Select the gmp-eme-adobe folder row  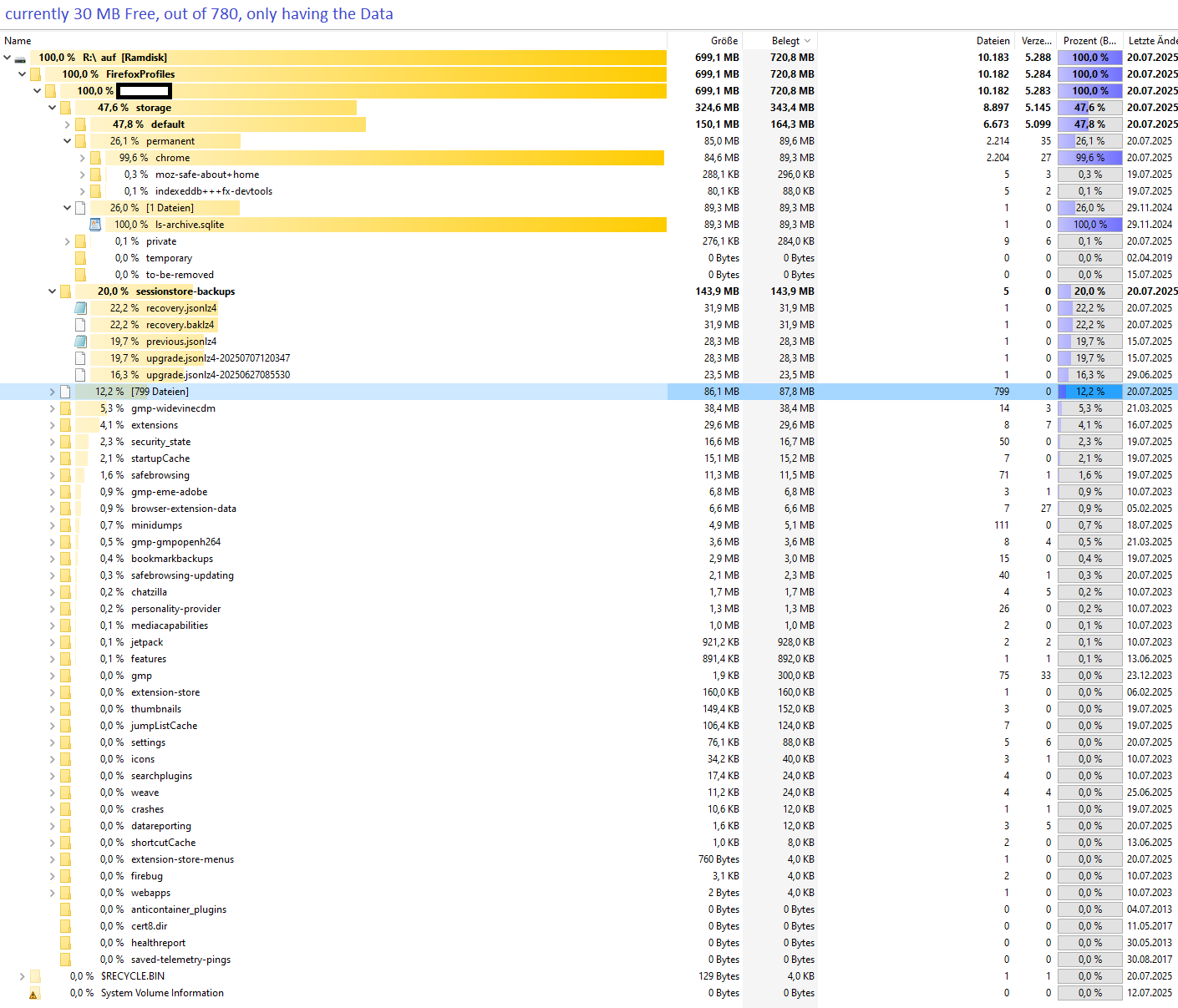click(589, 492)
